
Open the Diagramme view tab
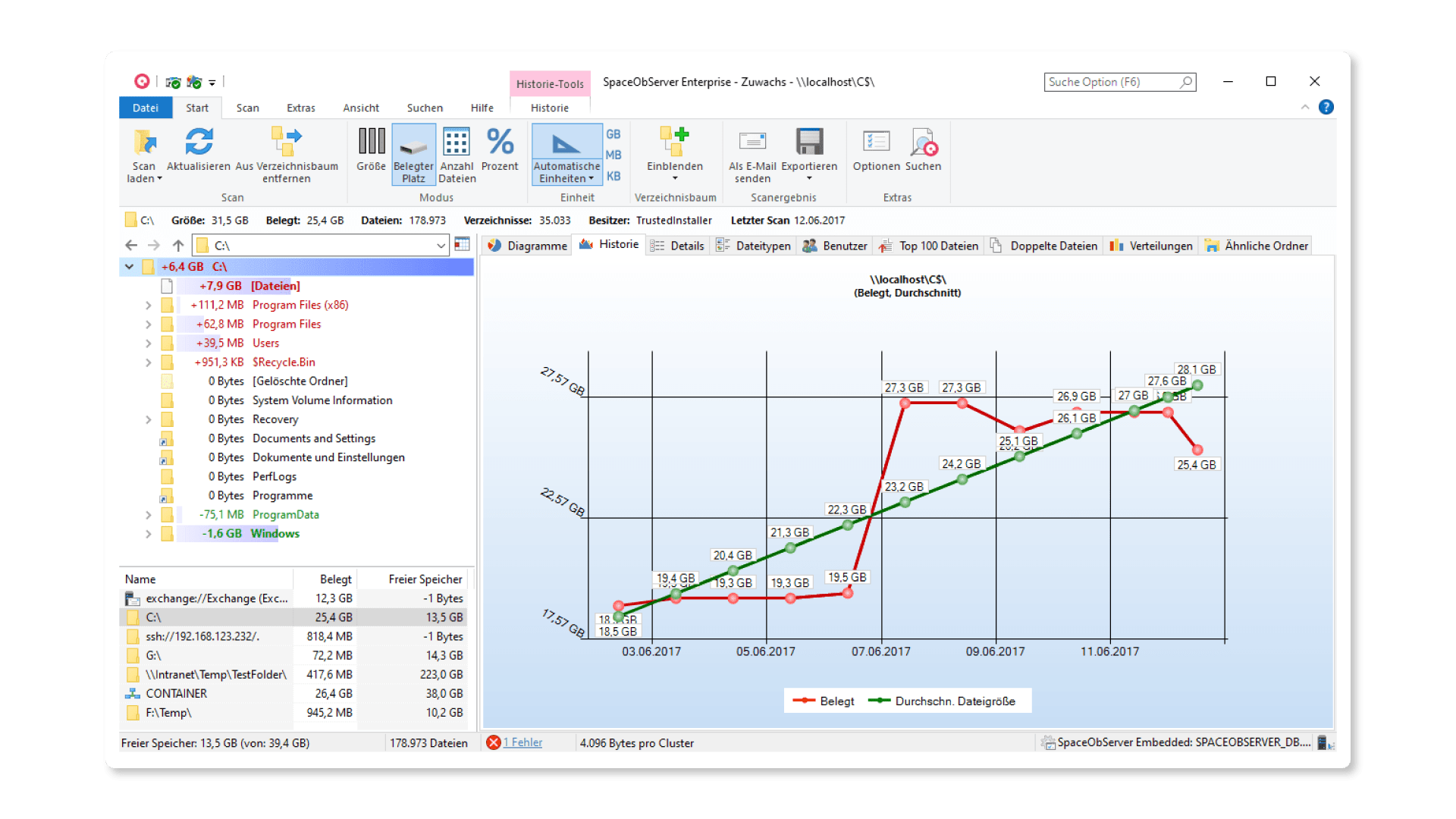(x=528, y=246)
